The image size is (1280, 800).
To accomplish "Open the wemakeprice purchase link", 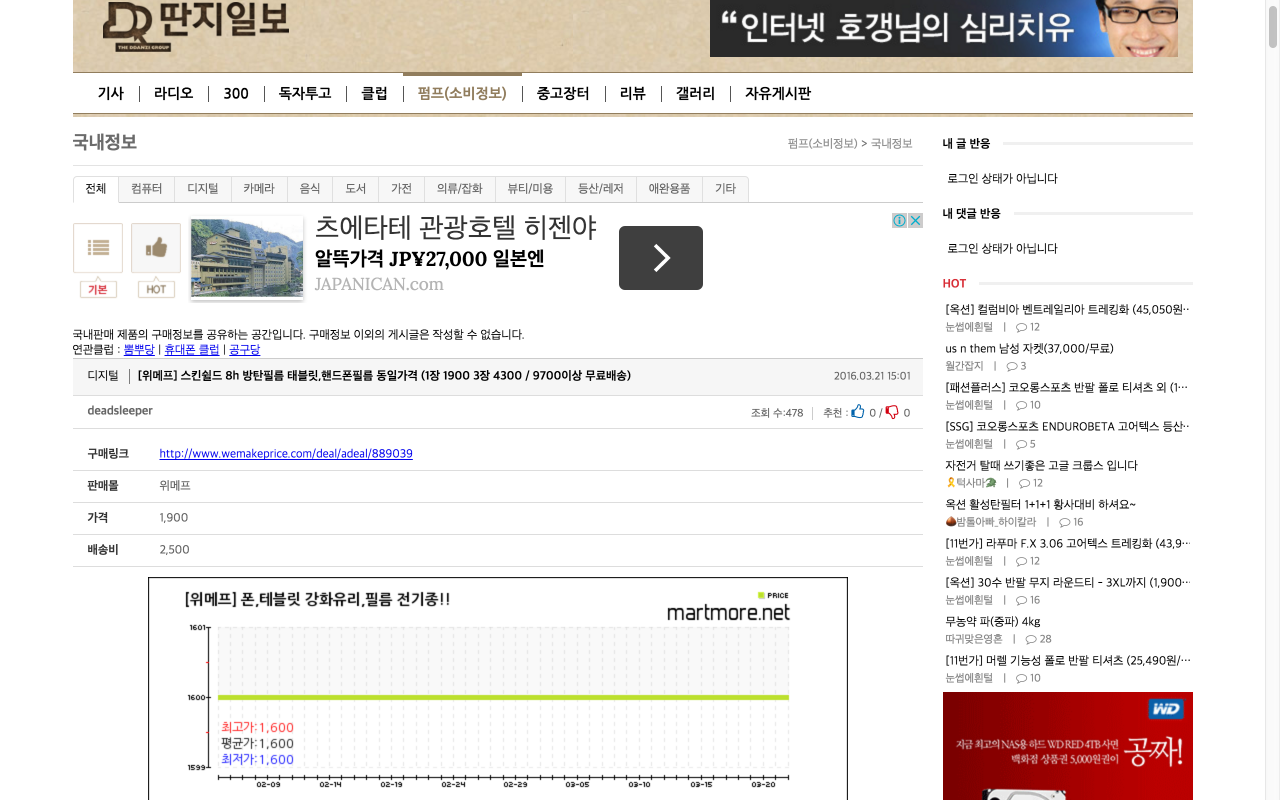I will click(x=286, y=453).
